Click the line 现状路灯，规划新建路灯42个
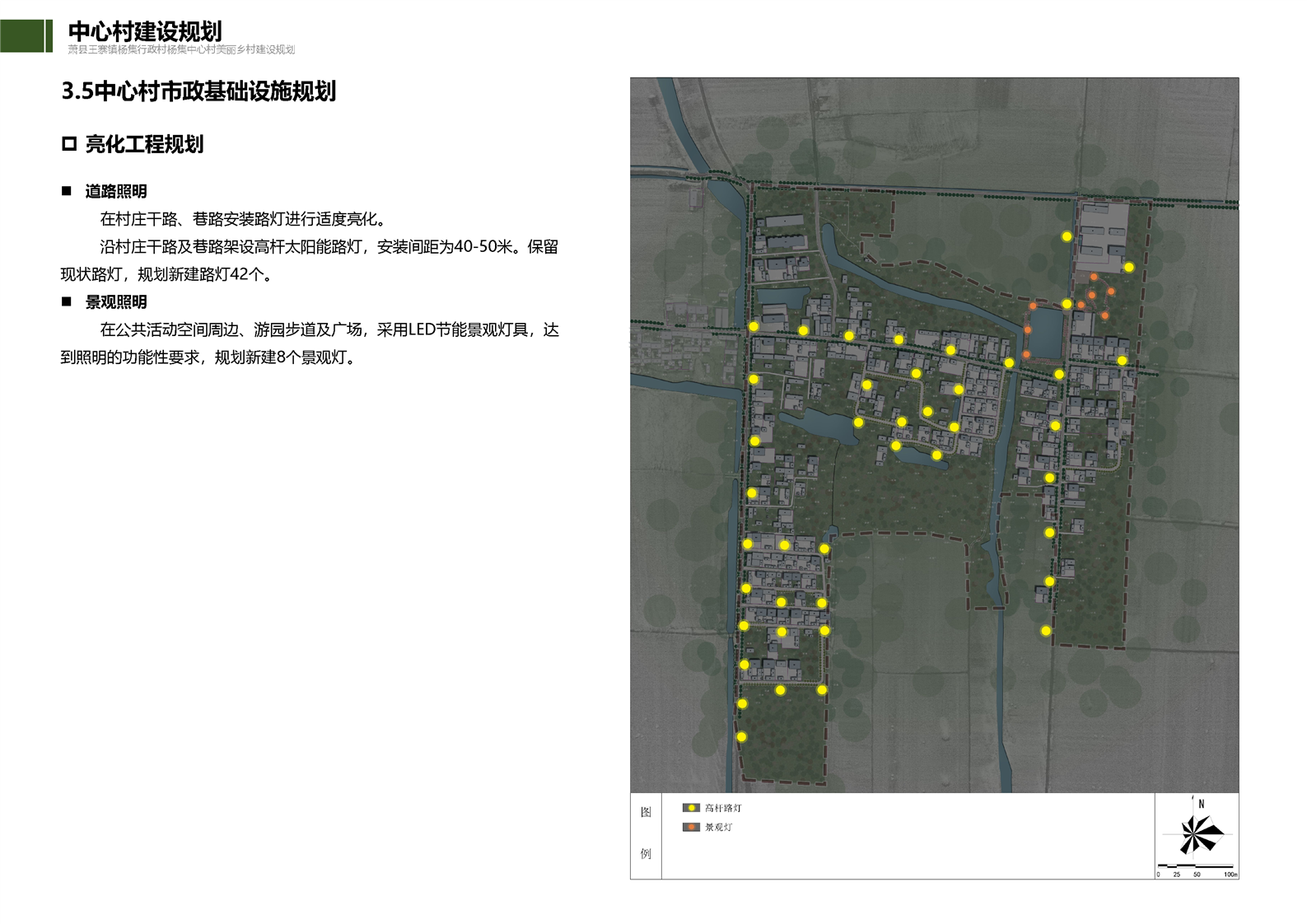This screenshot has height=924, width=1307. tap(166, 274)
